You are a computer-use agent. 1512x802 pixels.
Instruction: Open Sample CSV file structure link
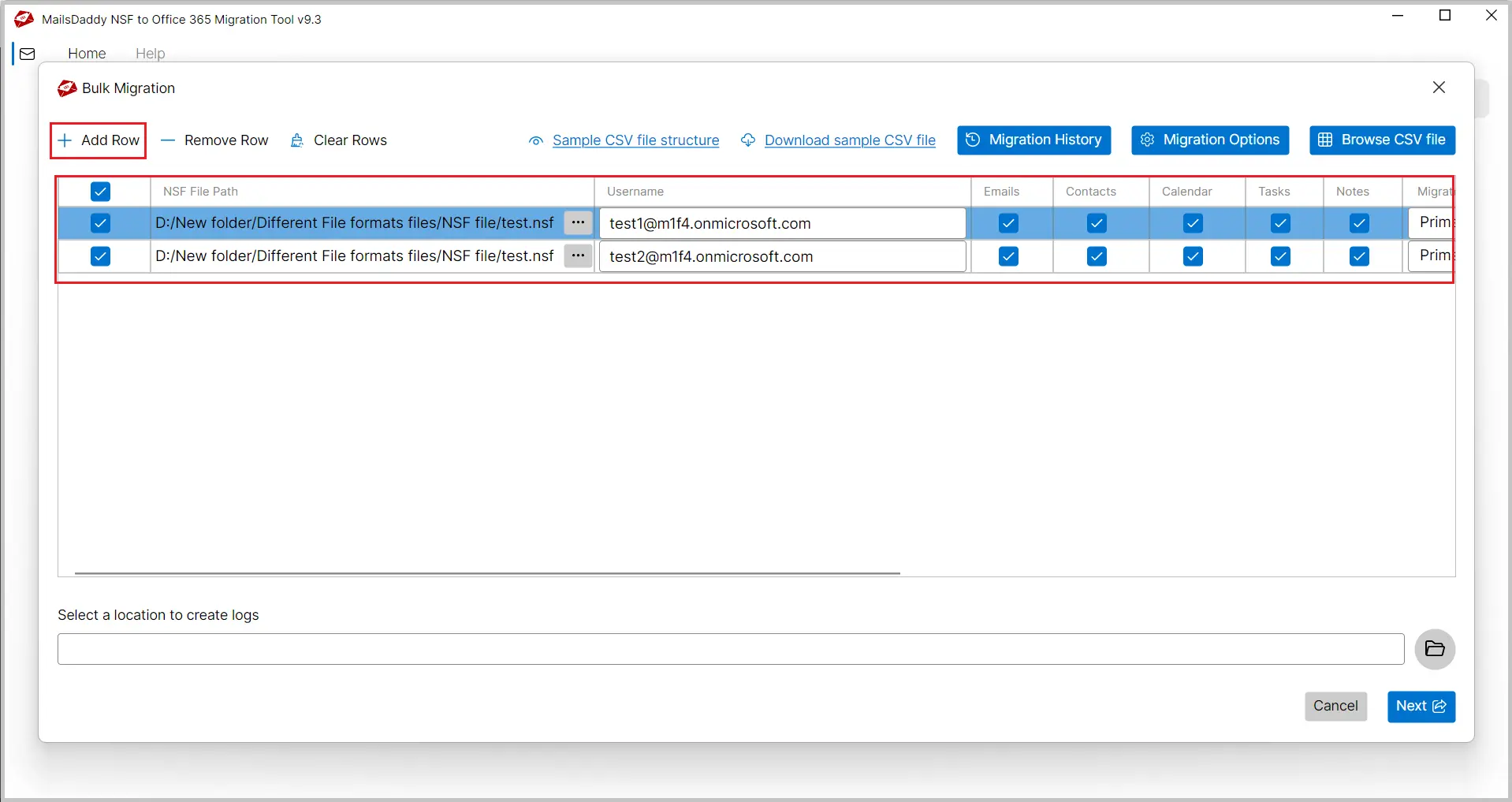(635, 140)
